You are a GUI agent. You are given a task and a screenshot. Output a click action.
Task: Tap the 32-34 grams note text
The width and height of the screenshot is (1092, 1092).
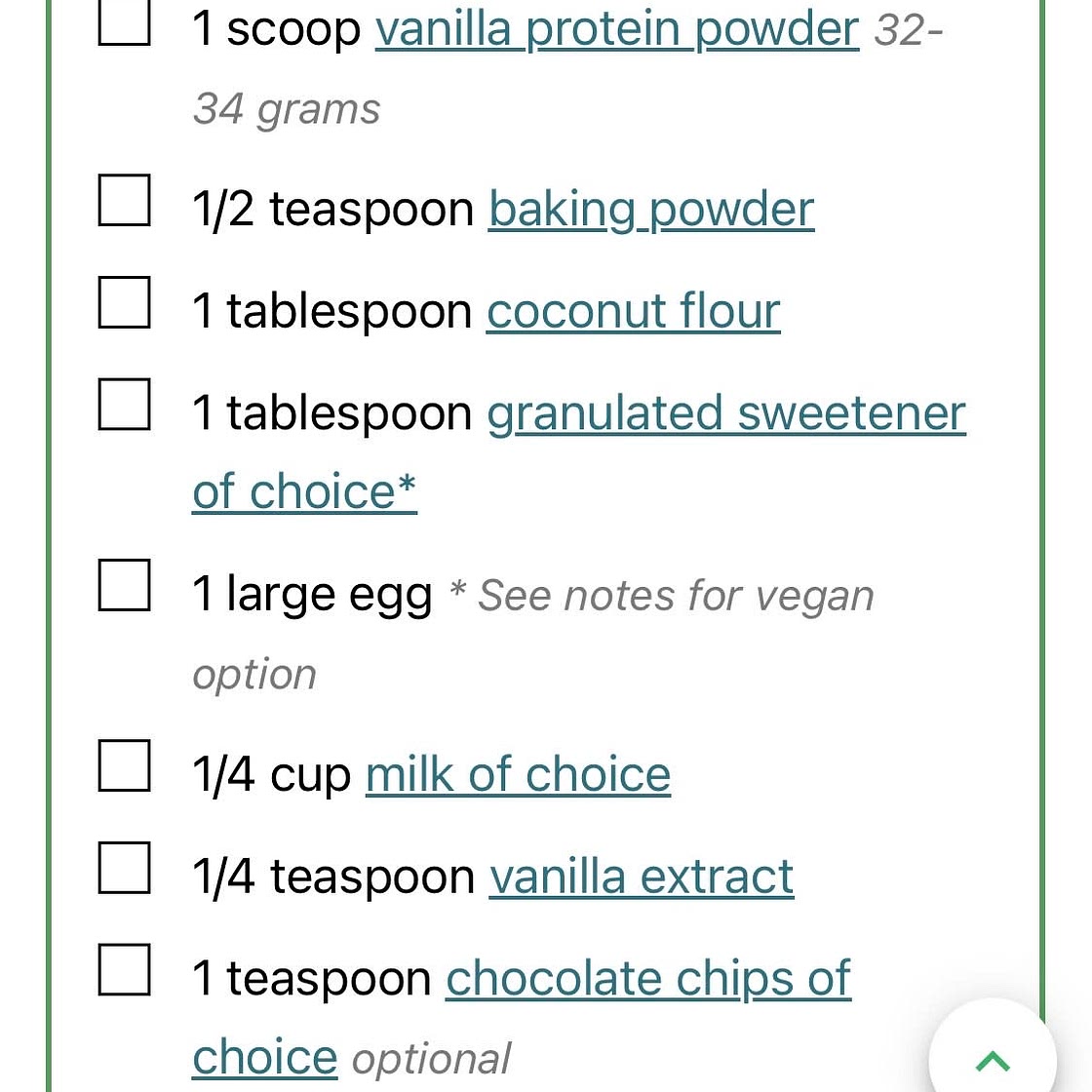coord(567,69)
